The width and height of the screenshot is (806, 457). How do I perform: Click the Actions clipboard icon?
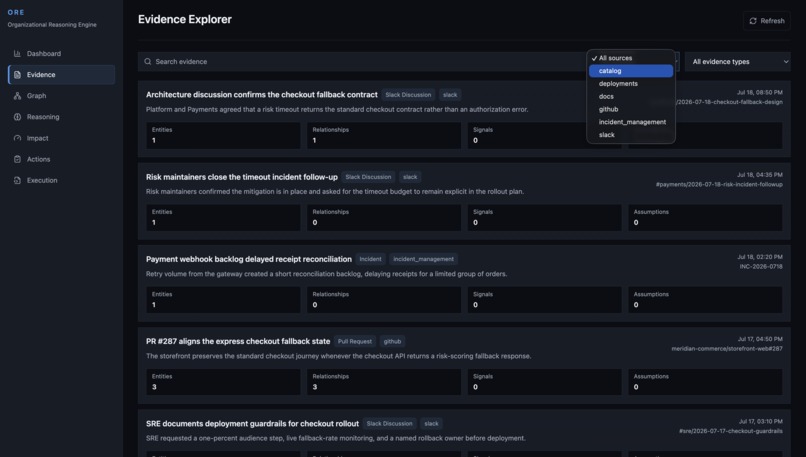17,159
